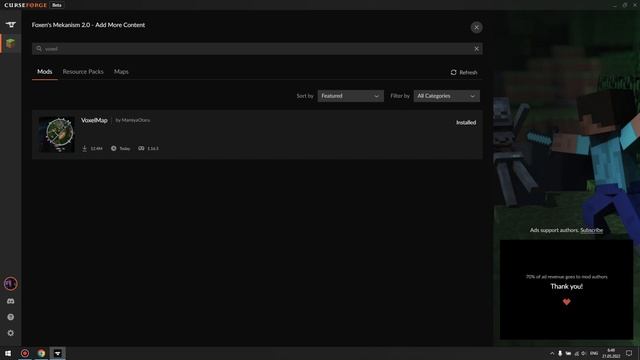Click the Beta badge next to the logo

pos(57,5)
